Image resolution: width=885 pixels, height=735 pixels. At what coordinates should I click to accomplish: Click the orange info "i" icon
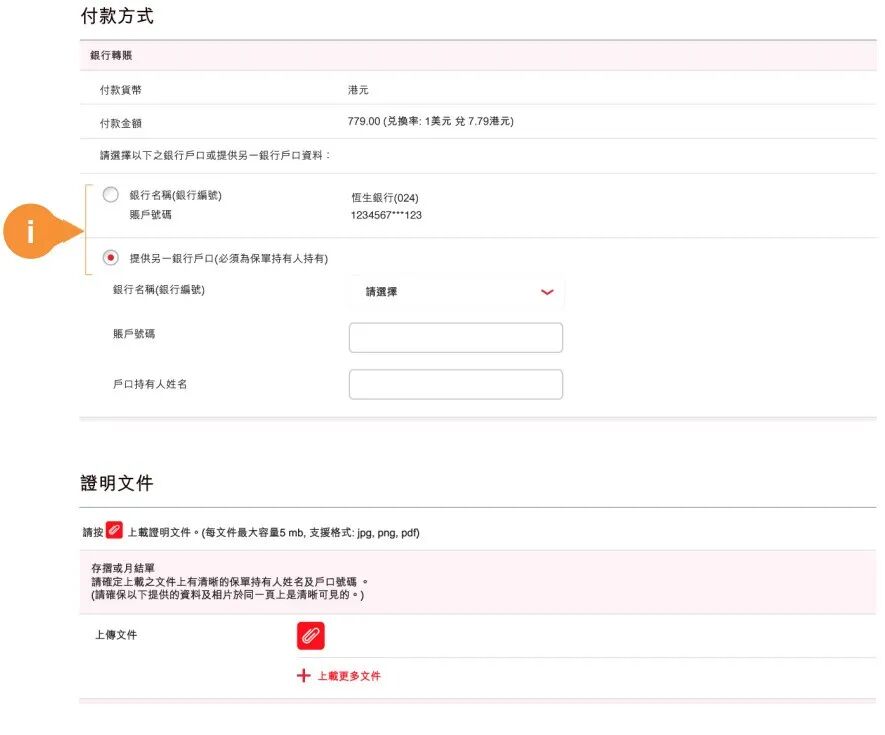pyautogui.click(x=30, y=233)
